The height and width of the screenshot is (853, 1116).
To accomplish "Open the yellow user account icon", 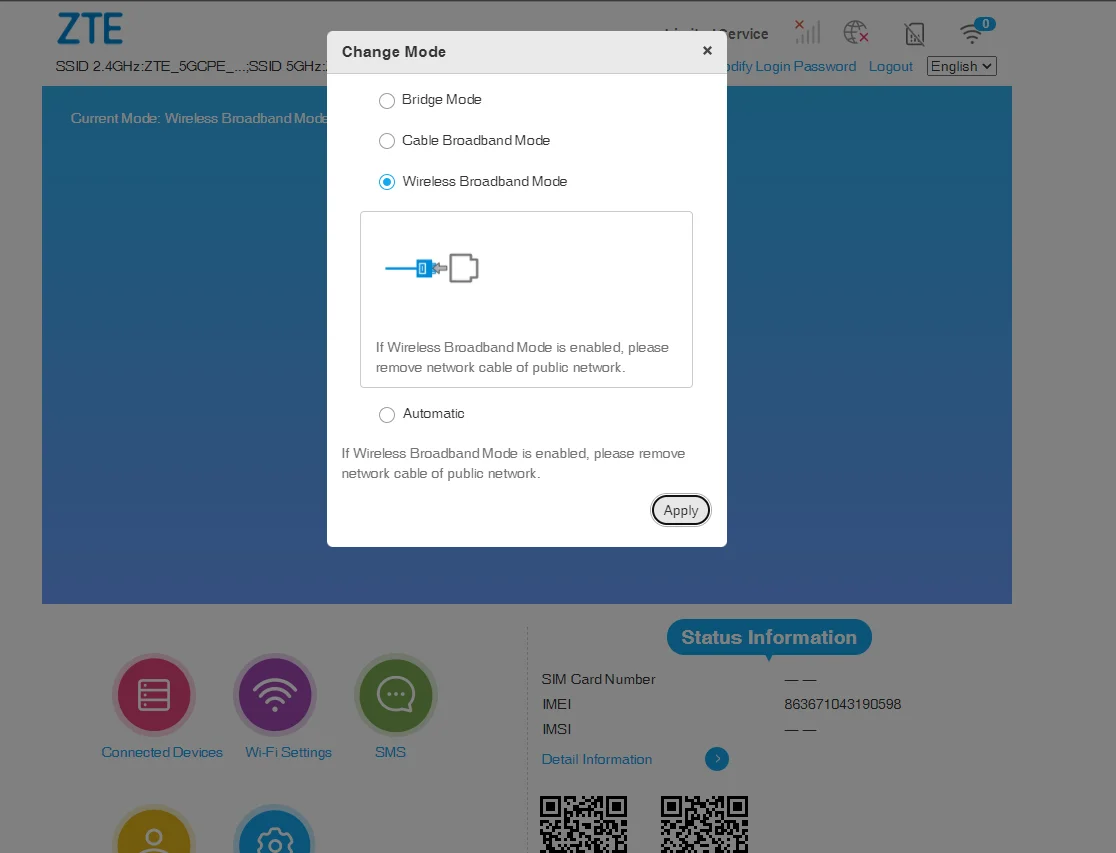I will click(x=154, y=830).
